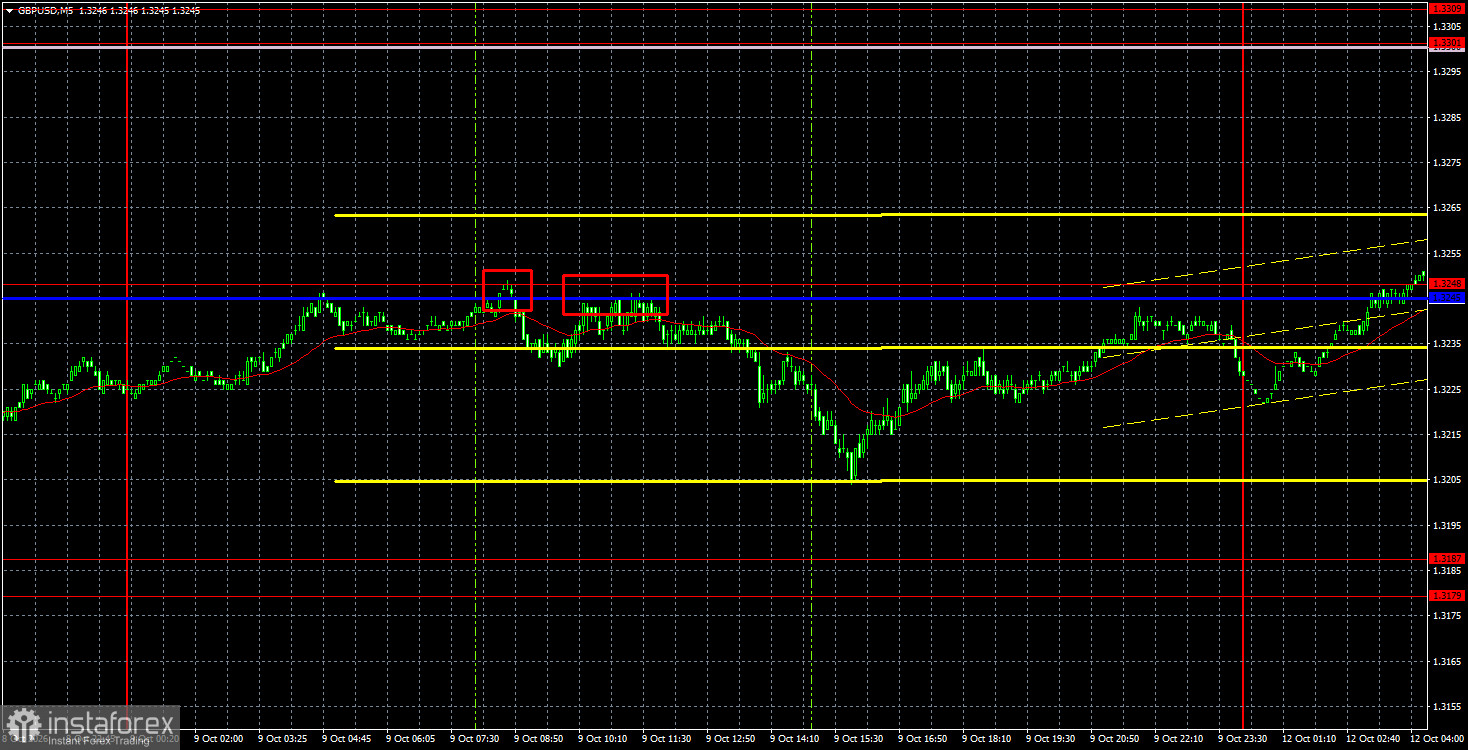Click the red 1.3179 price level tag
The image size is (1468, 750).
click(x=1448, y=596)
